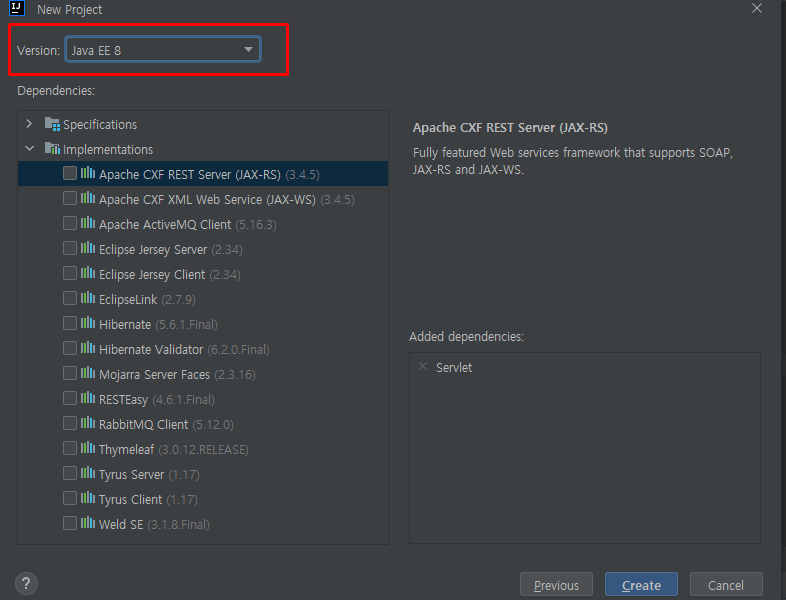Click library icon beside EclipseLink
Viewport: 786px width, 600px height.
pos(88,298)
